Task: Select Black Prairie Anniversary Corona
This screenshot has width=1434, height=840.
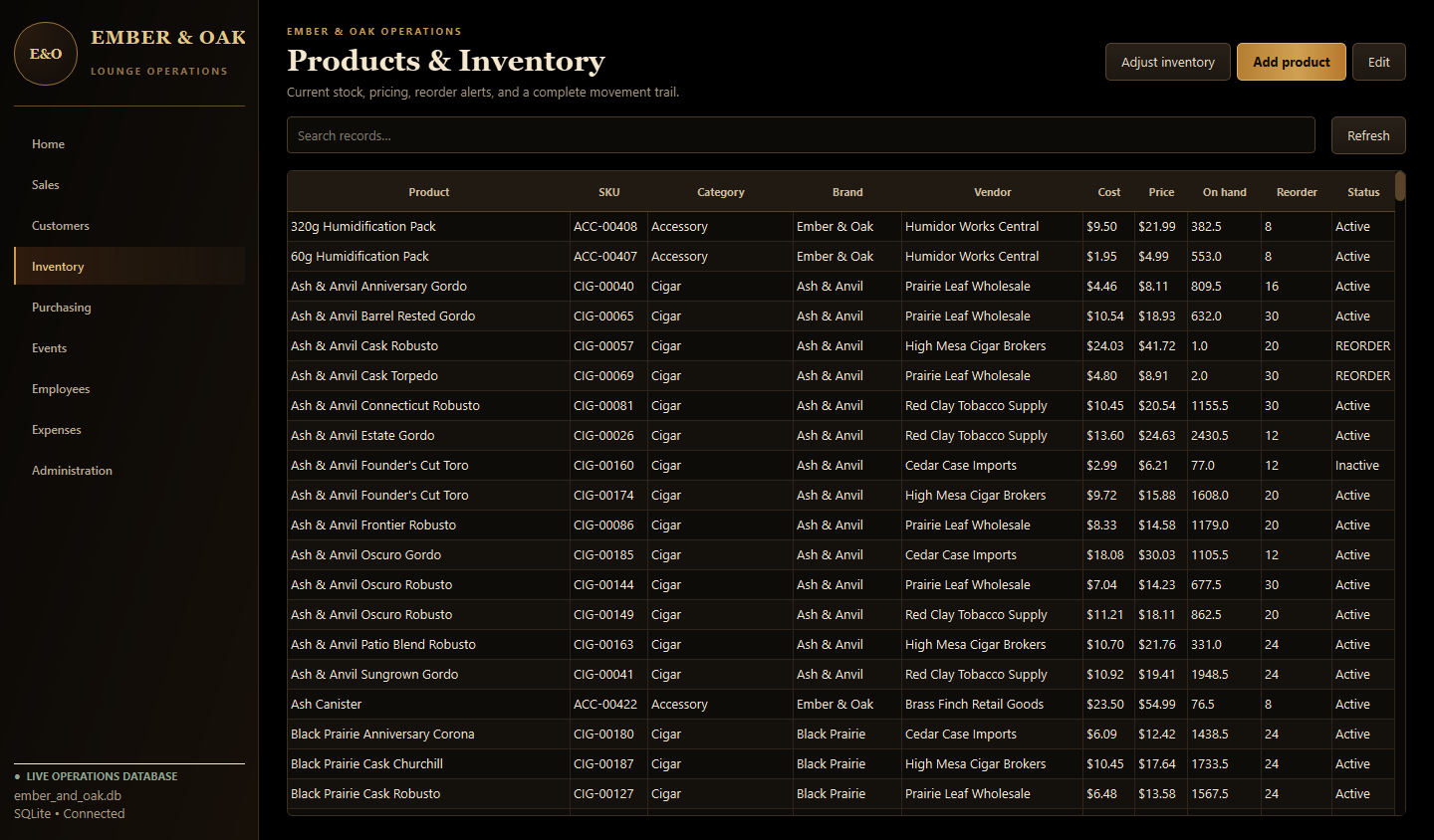Action: [x=841, y=735]
